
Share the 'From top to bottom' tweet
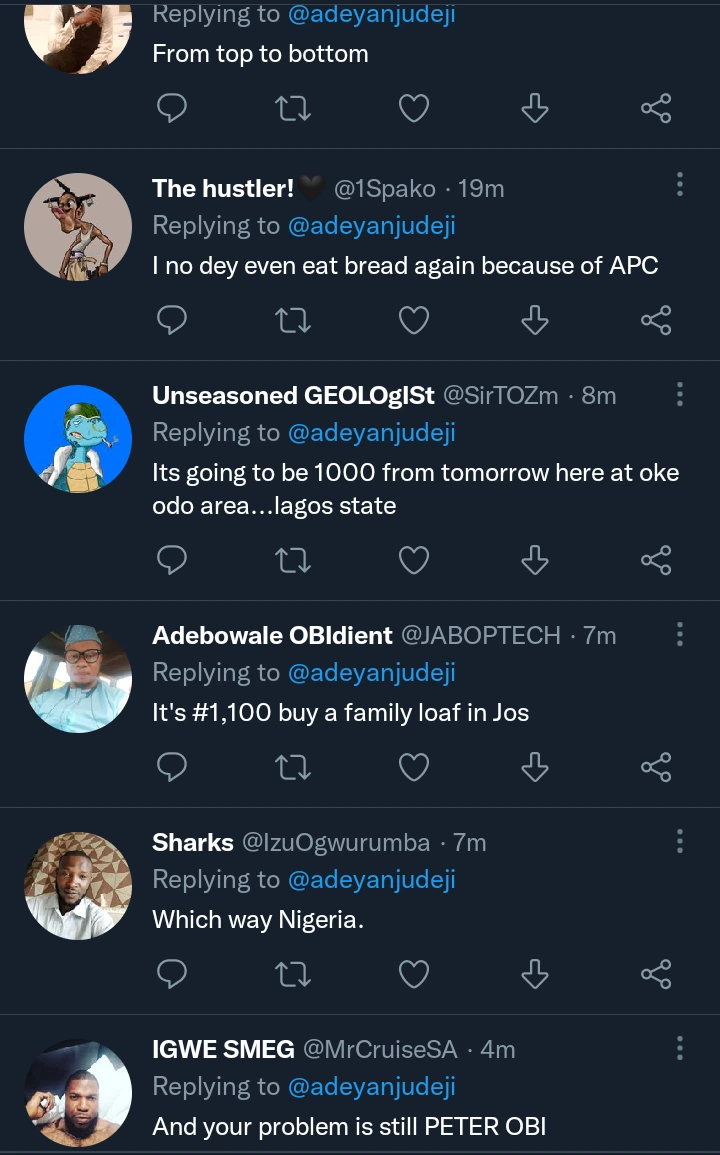coord(655,108)
